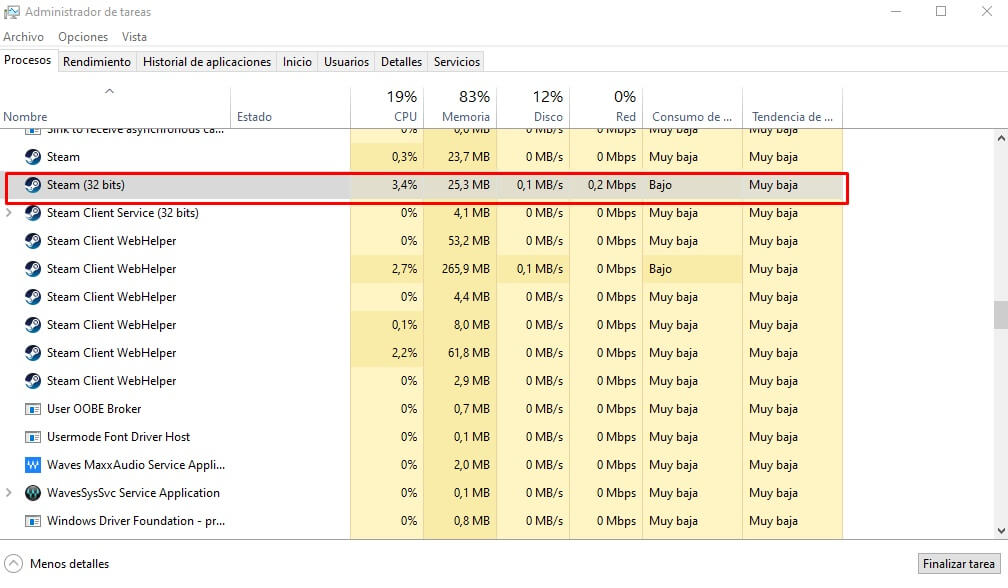Click the Waves MaxxAudio Service icon
Viewport: 1008px width, 588px height.
33,465
